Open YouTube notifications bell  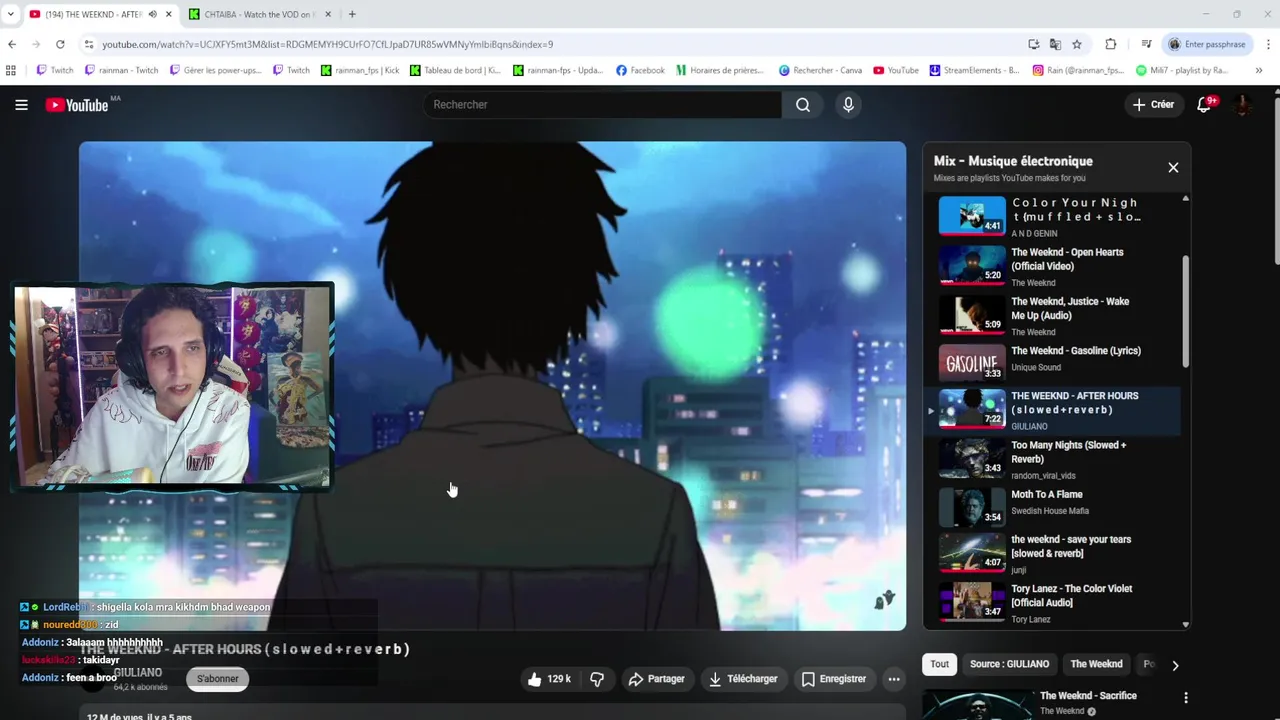coord(1204,105)
